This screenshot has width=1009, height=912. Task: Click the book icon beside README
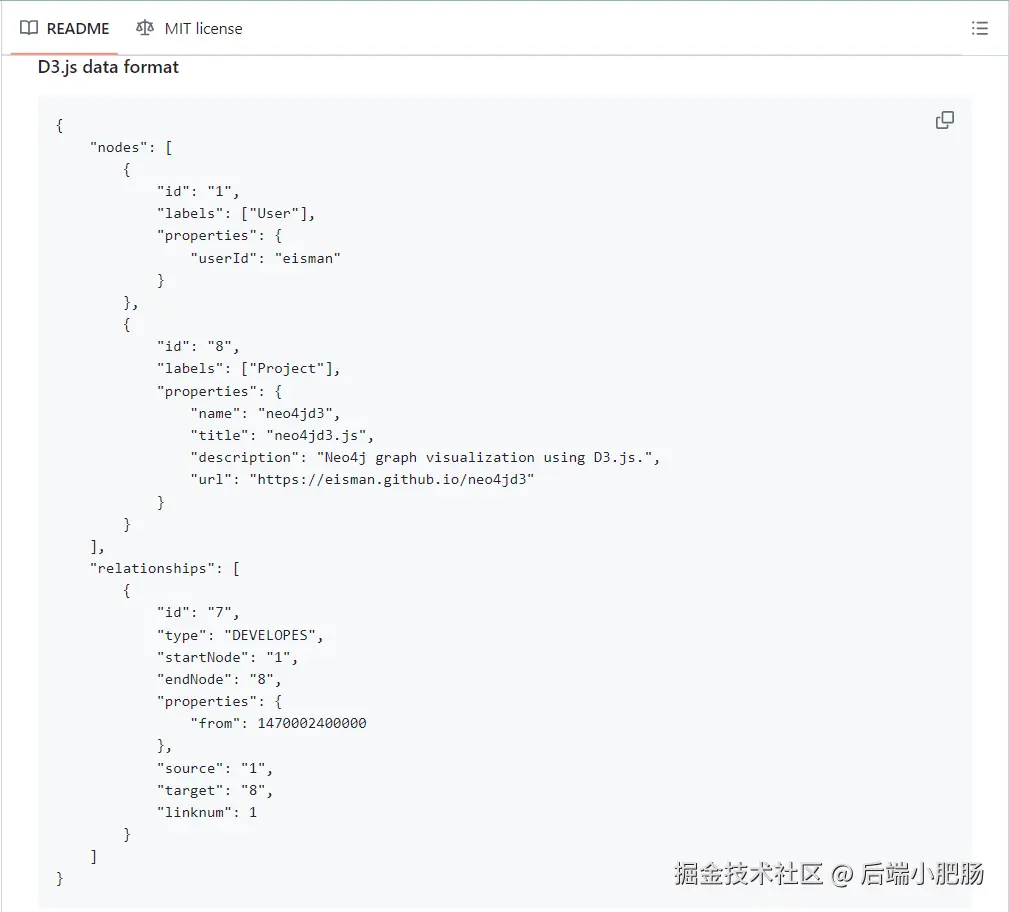pos(29,28)
